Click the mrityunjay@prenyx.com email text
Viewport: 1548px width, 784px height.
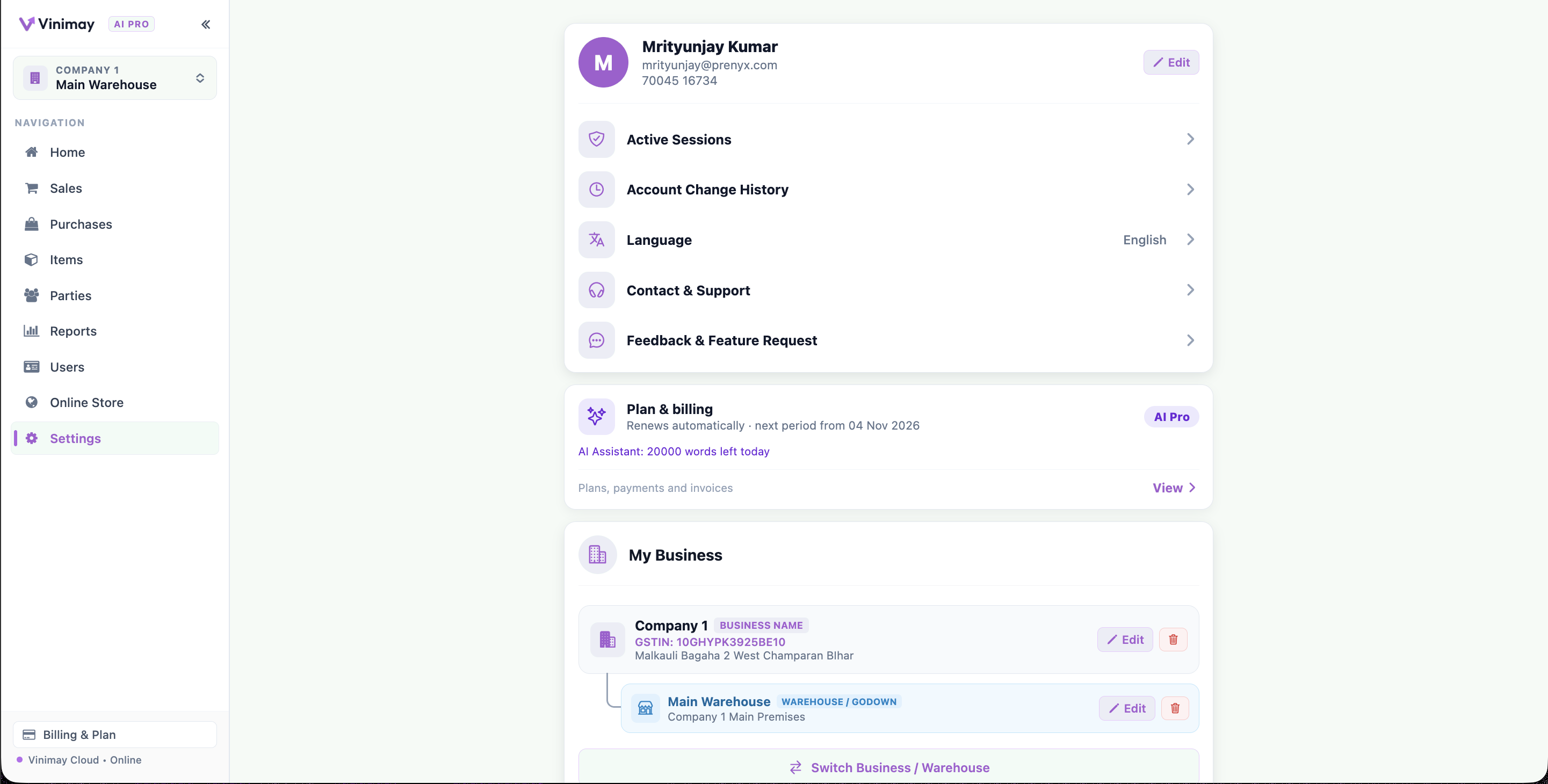(710, 65)
